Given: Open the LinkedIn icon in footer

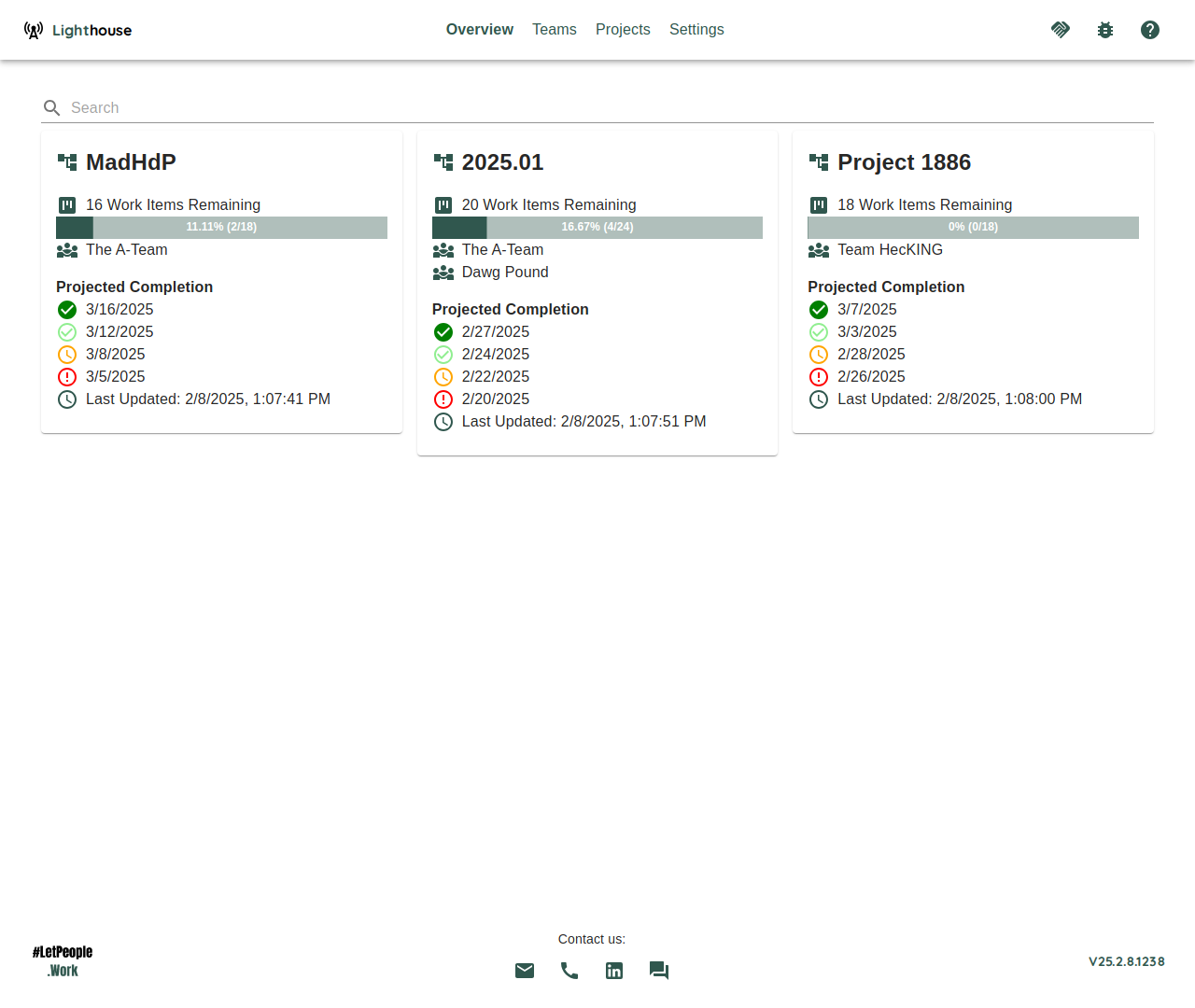Looking at the screenshot, I should click(x=614, y=971).
